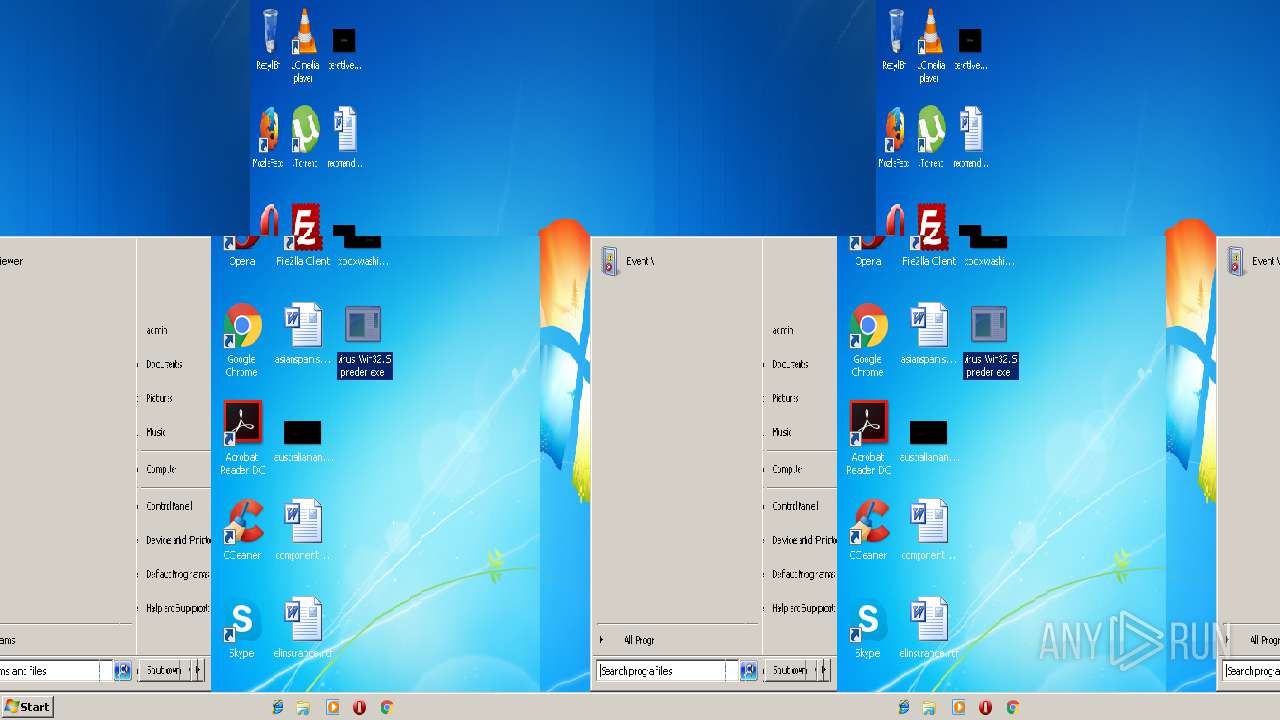Click Shut down button in left Start menu
Screen dimensions: 1280x720
coord(163,670)
